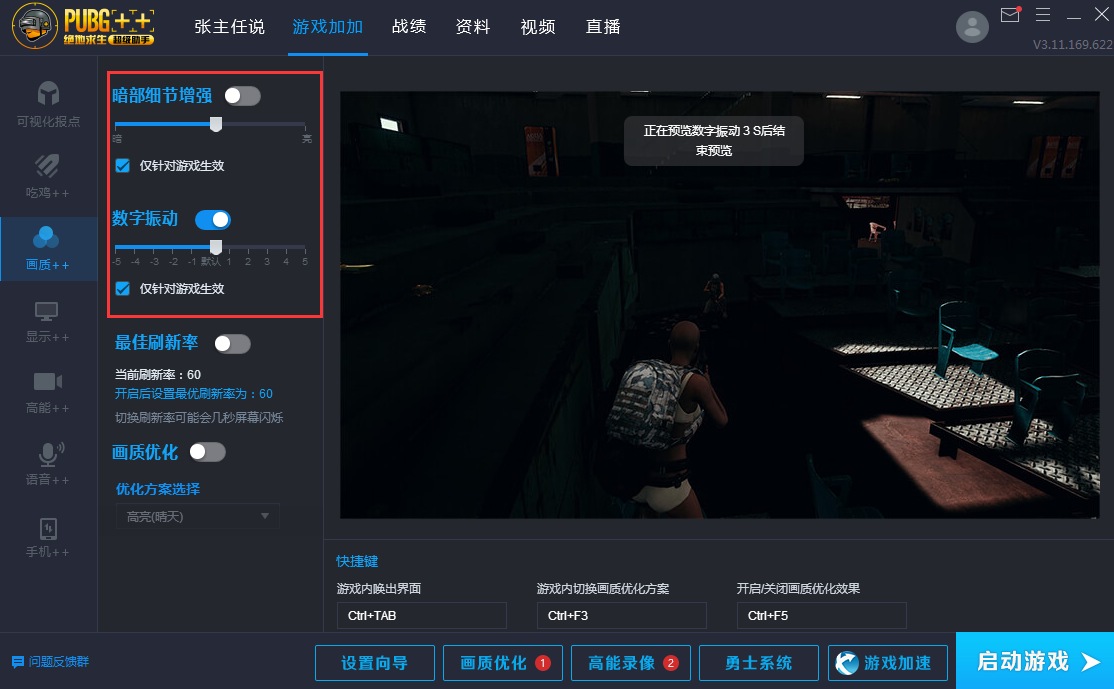
Task: Click the 优化方案选择 label
Action: (x=158, y=489)
